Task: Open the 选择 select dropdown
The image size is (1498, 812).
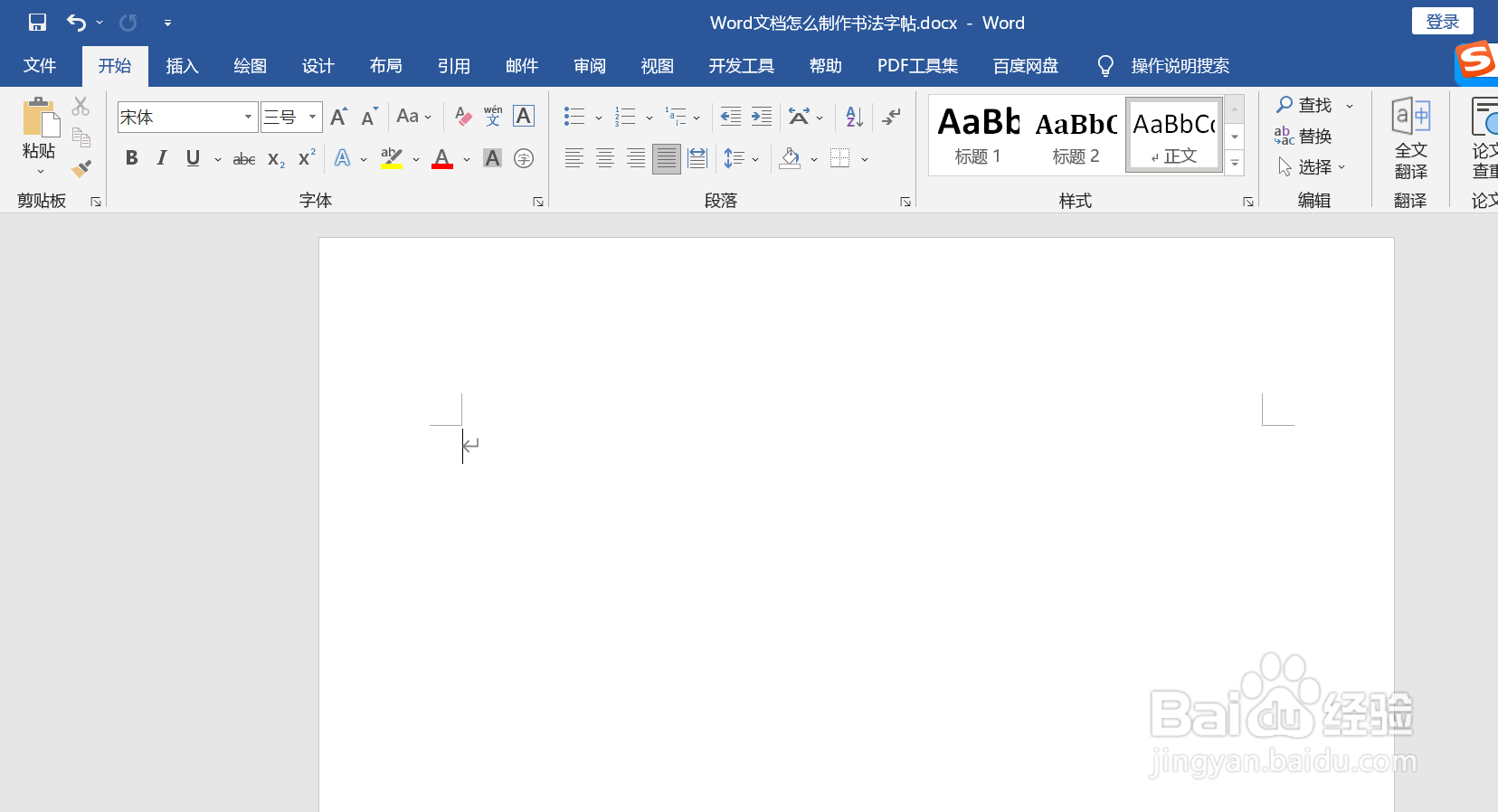Action: coord(1311,166)
